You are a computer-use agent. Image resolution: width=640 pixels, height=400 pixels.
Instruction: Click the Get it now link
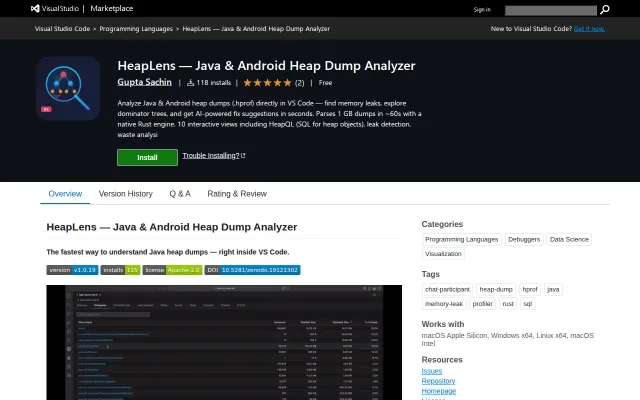point(589,29)
